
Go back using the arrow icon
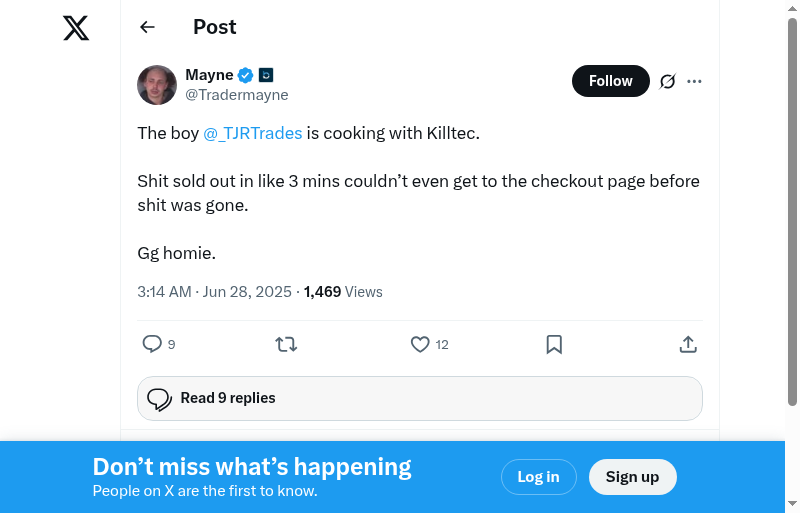[x=148, y=27]
